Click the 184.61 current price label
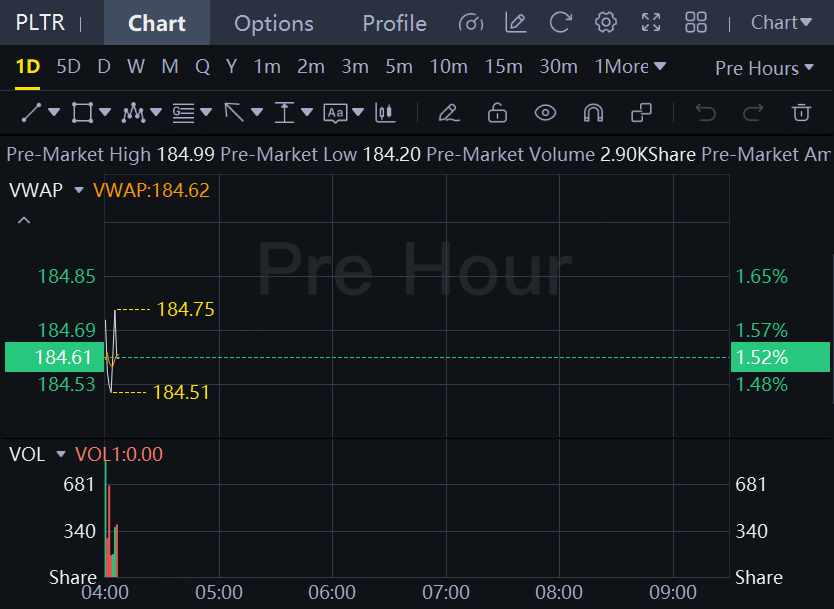 coord(63,357)
